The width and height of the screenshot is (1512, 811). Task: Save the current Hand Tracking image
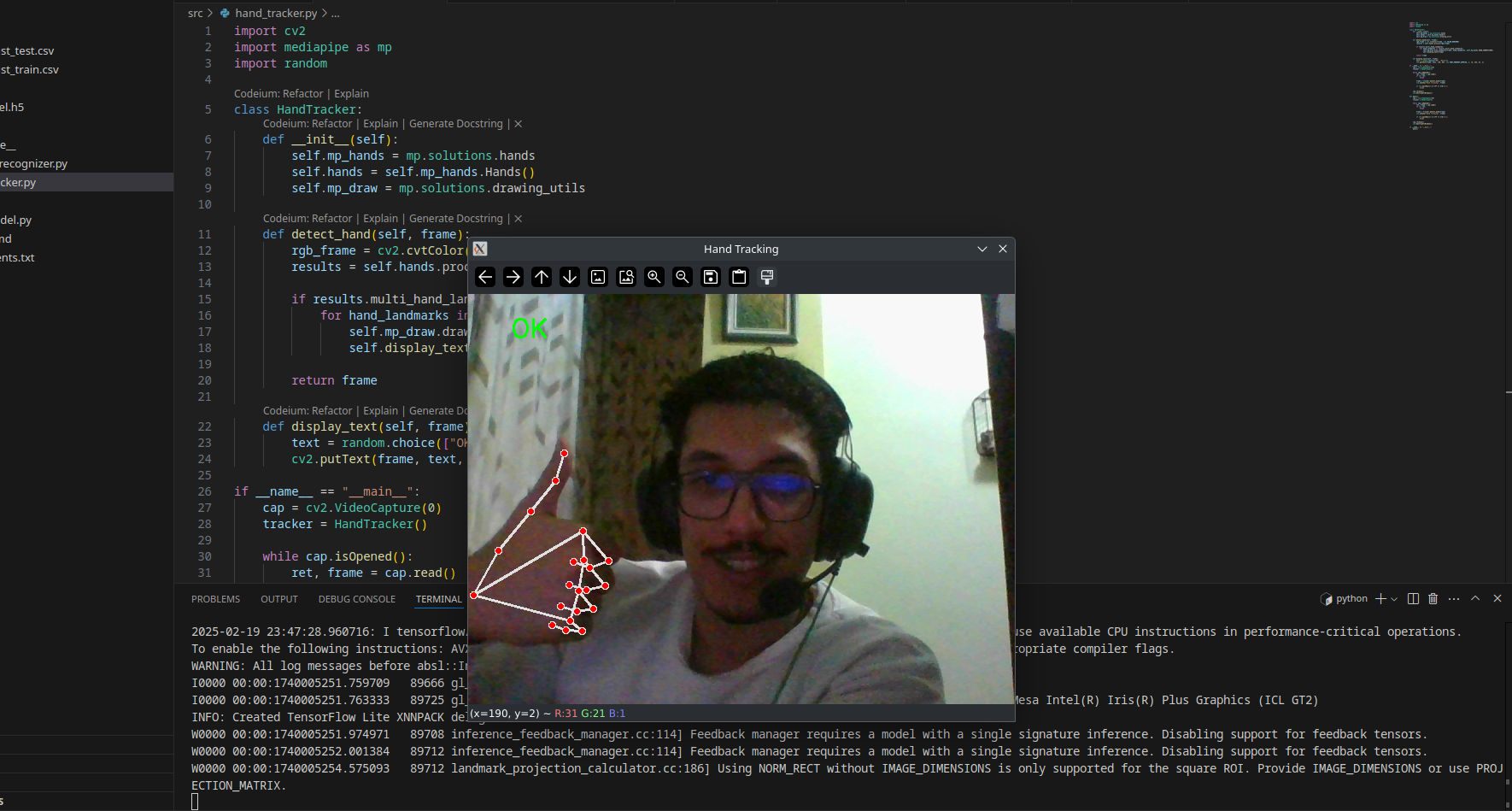711,277
